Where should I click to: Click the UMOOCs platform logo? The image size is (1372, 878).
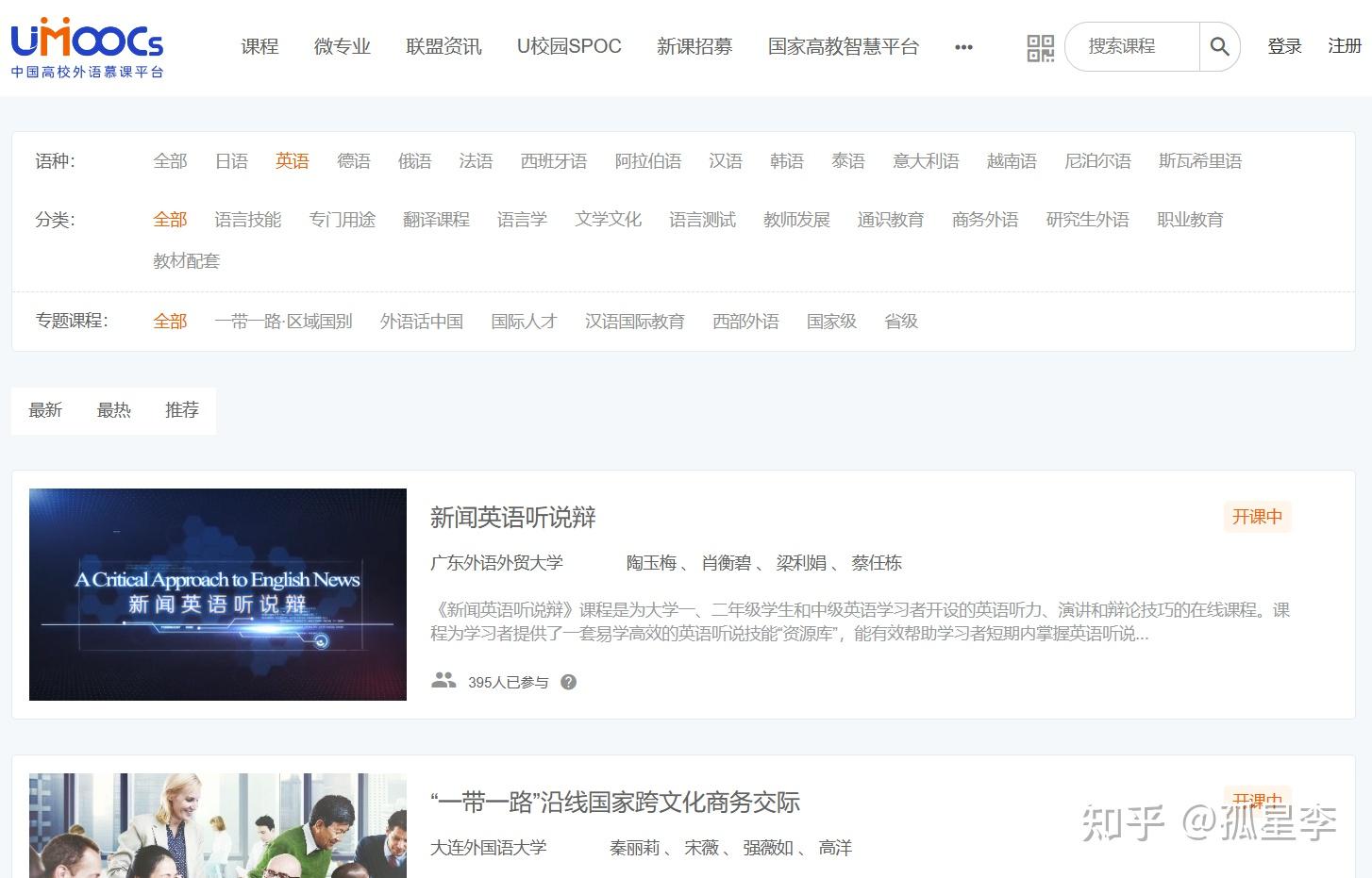86,42
